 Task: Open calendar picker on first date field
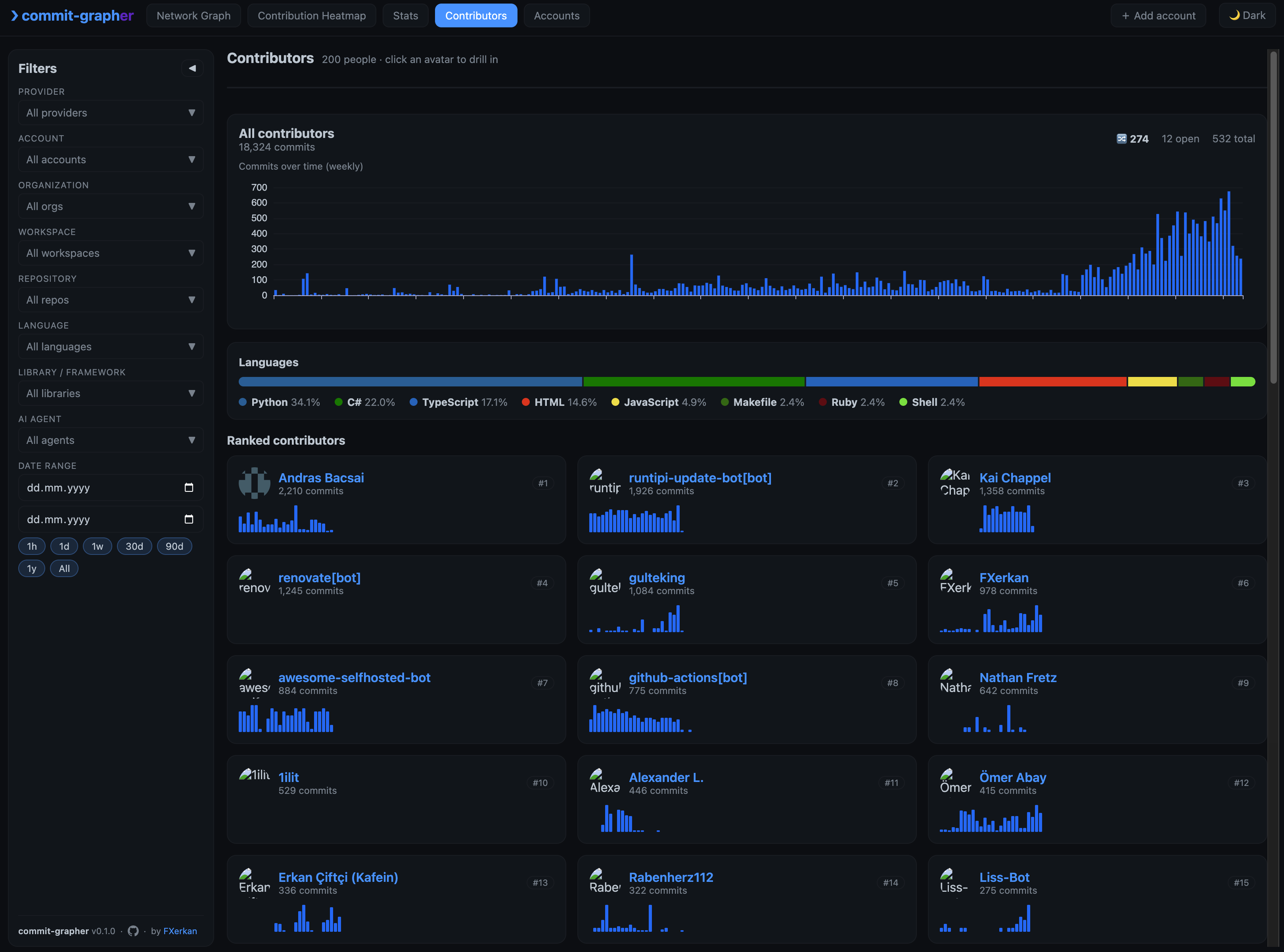click(x=188, y=487)
